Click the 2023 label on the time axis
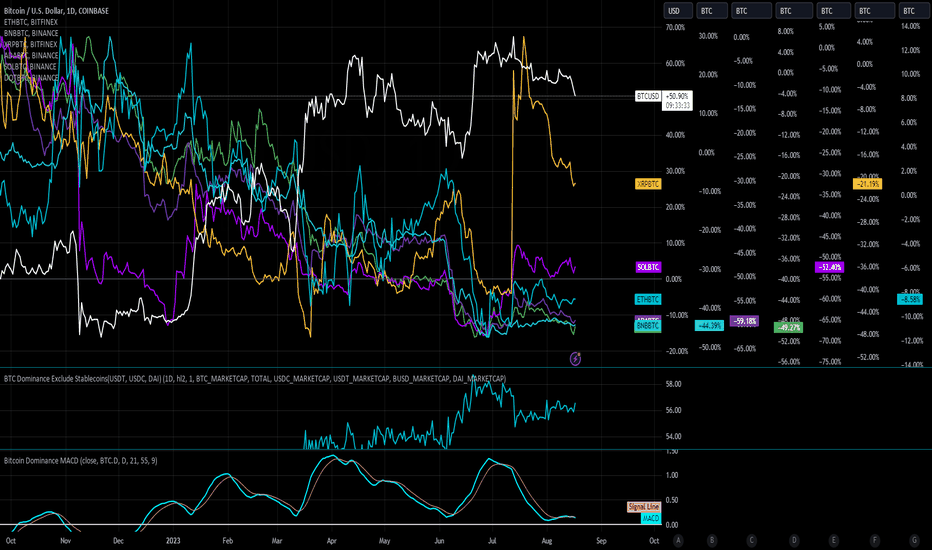The width and height of the screenshot is (932, 550). pyautogui.click(x=173, y=541)
